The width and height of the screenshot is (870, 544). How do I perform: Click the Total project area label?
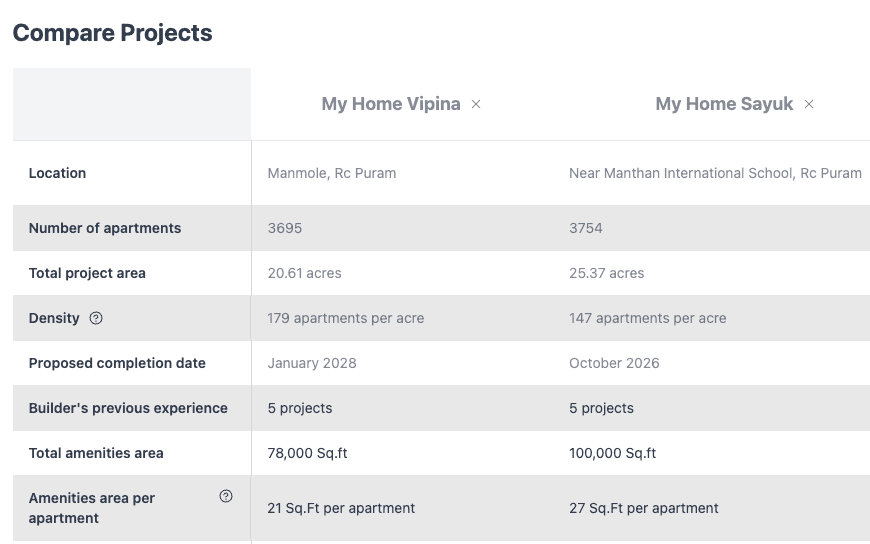tap(87, 273)
